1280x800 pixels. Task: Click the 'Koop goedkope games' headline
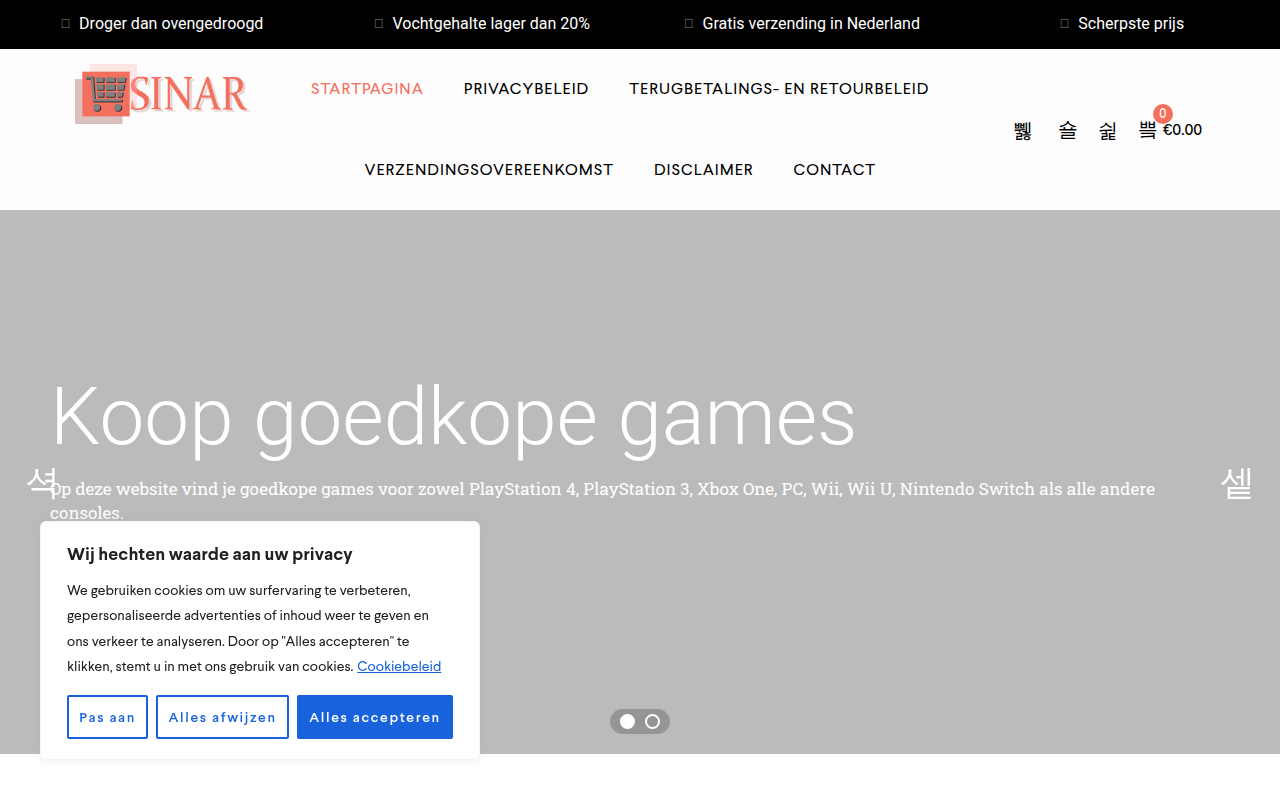pyautogui.click(x=454, y=418)
